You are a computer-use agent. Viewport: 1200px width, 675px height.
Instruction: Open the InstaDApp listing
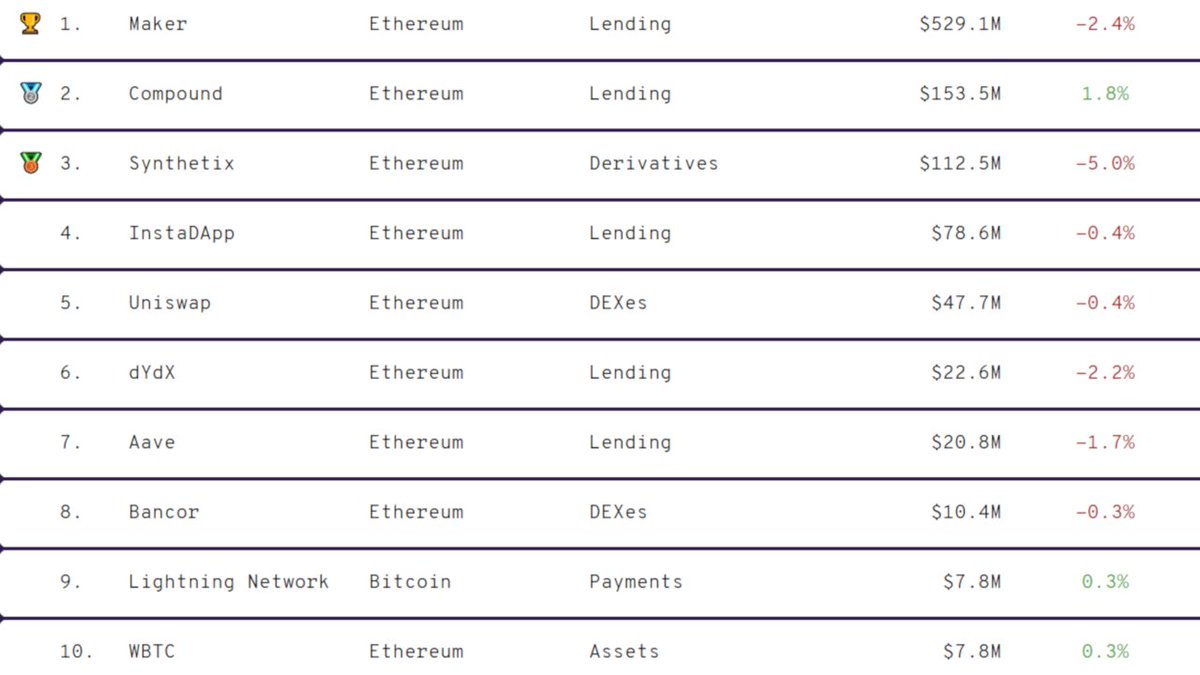pos(182,233)
